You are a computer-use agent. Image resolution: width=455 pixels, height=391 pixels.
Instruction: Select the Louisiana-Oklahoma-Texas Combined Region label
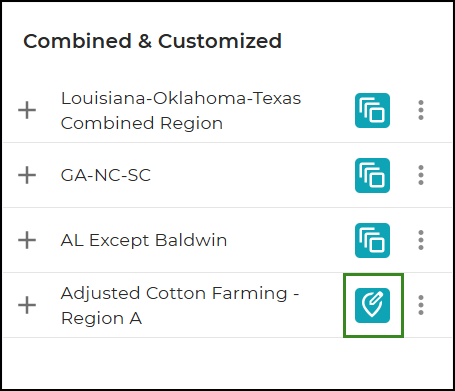[x=181, y=111]
